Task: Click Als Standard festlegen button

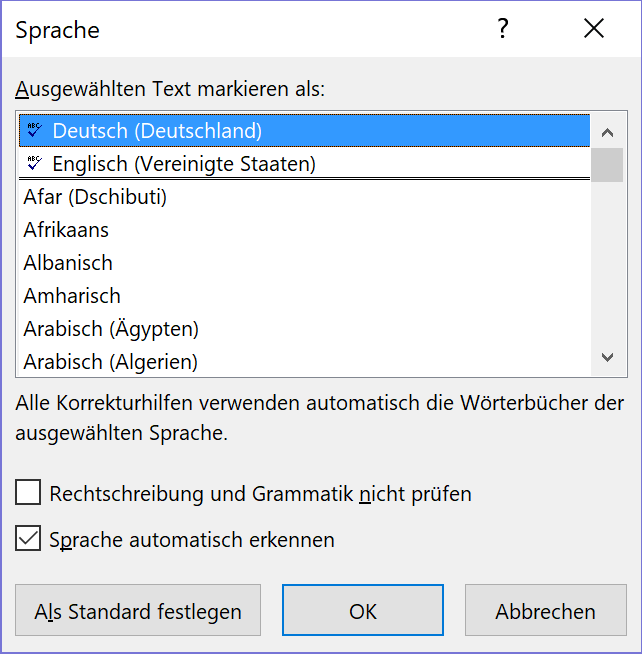Action: click(138, 610)
